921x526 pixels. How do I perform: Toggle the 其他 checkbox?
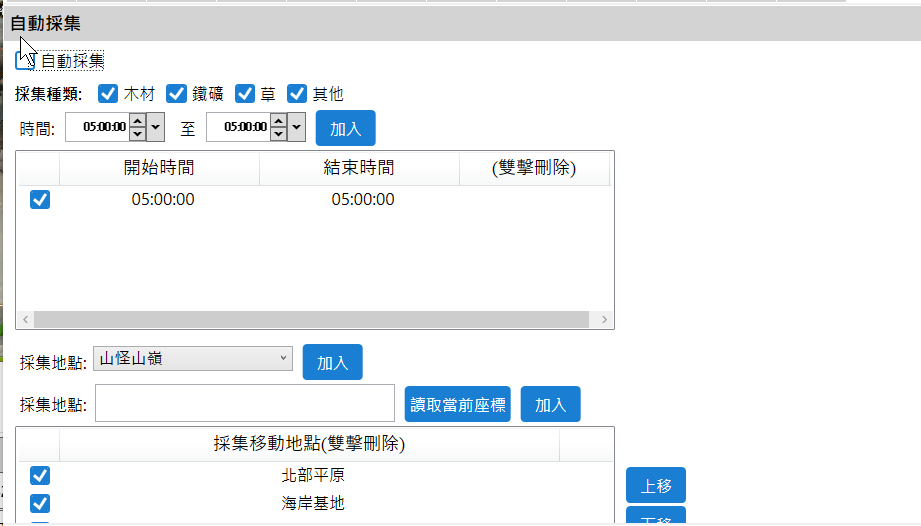pyautogui.click(x=297, y=94)
